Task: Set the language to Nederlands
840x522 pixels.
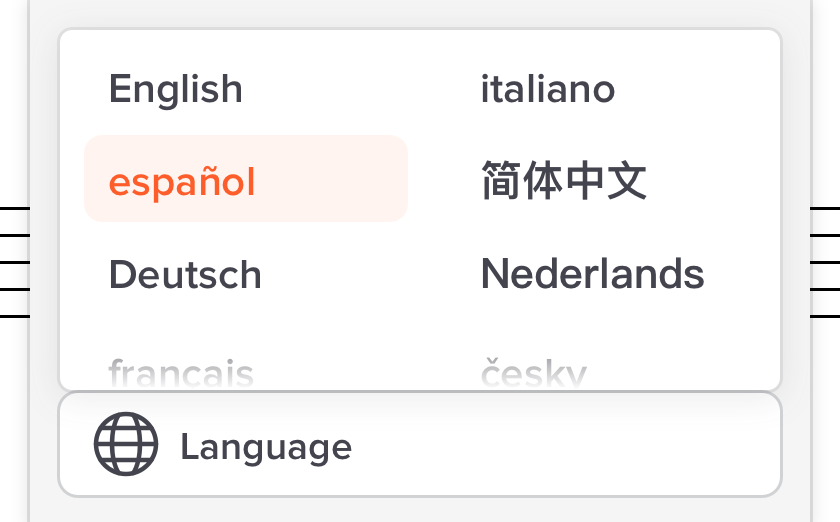Action: click(x=592, y=275)
